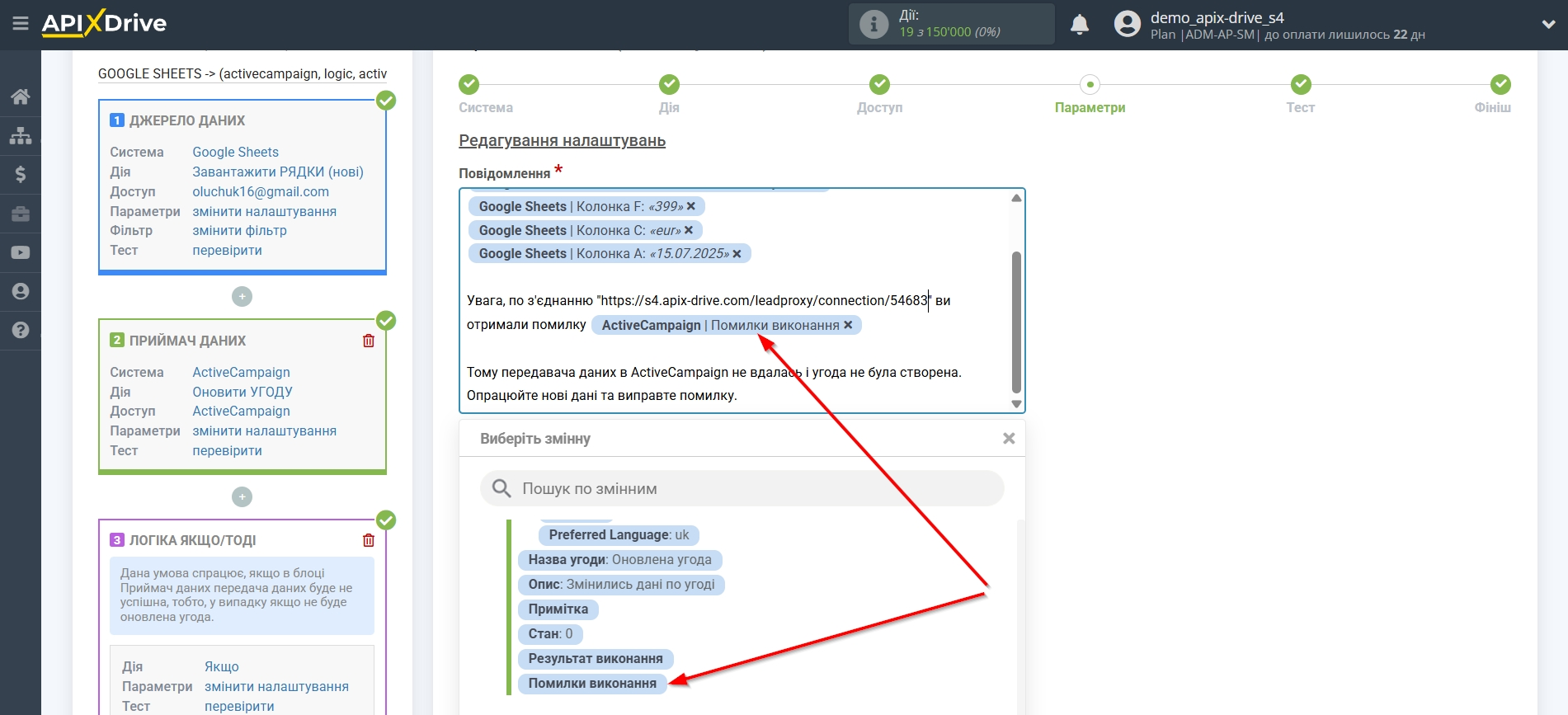
Task: Focus the variable search field
Action: 742,488
